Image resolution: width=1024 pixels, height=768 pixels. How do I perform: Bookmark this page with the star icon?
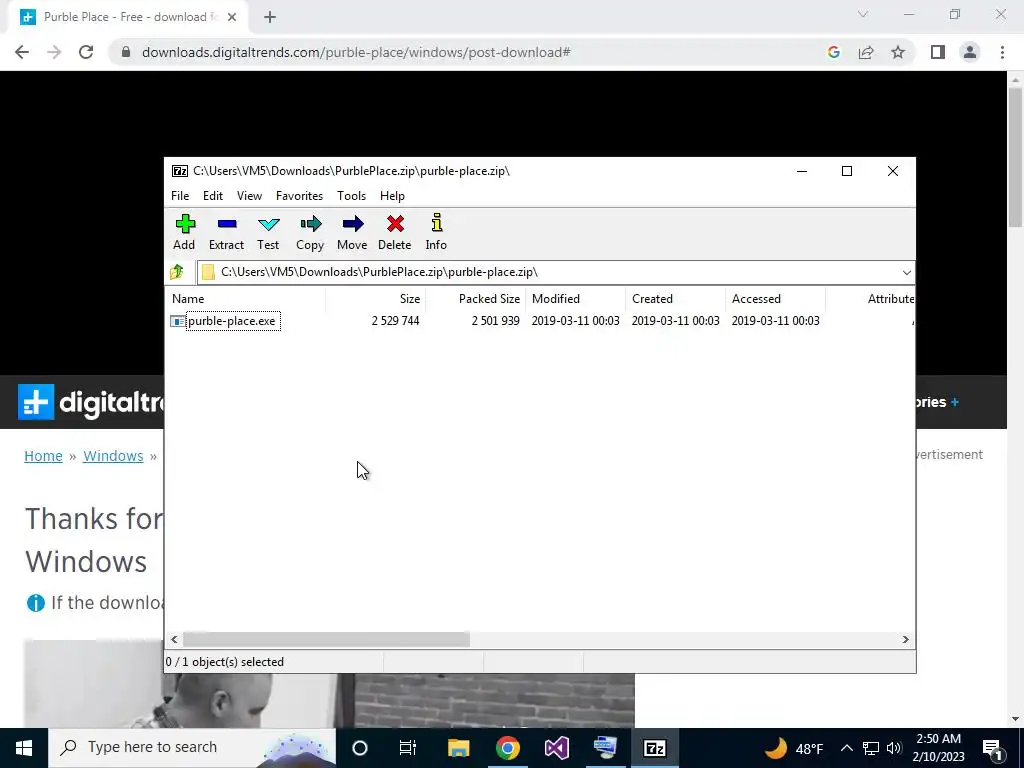point(898,52)
